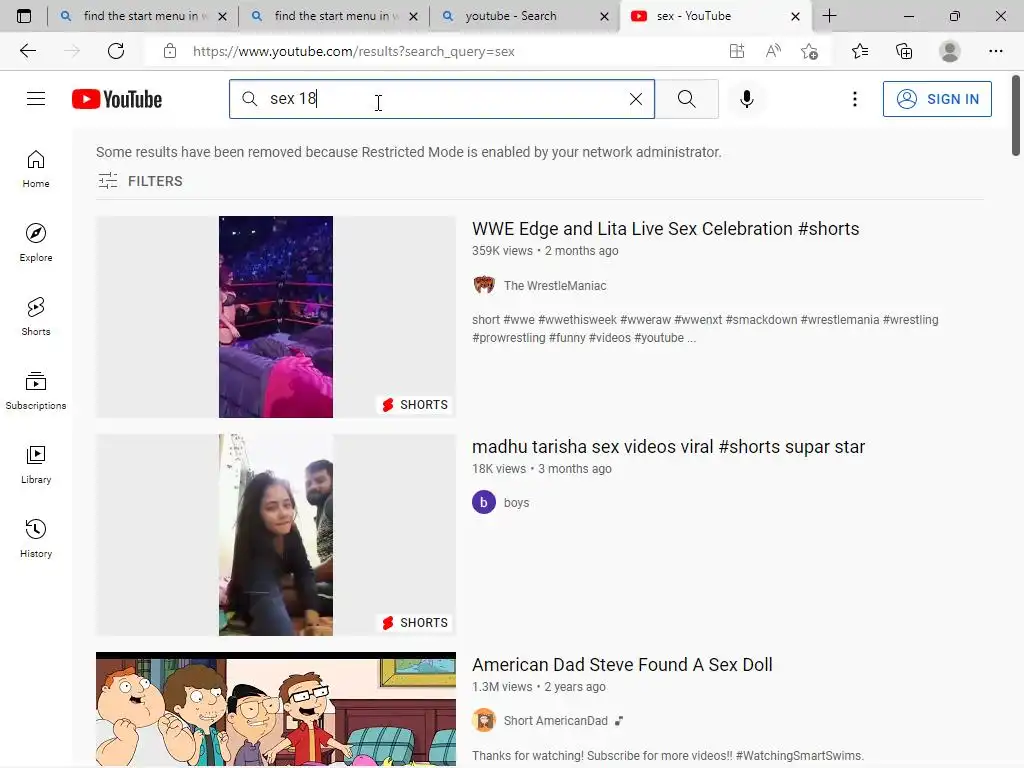Image resolution: width=1024 pixels, height=768 pixels.
Task: Open a new browser tab
Action: (x=829, y=16)
